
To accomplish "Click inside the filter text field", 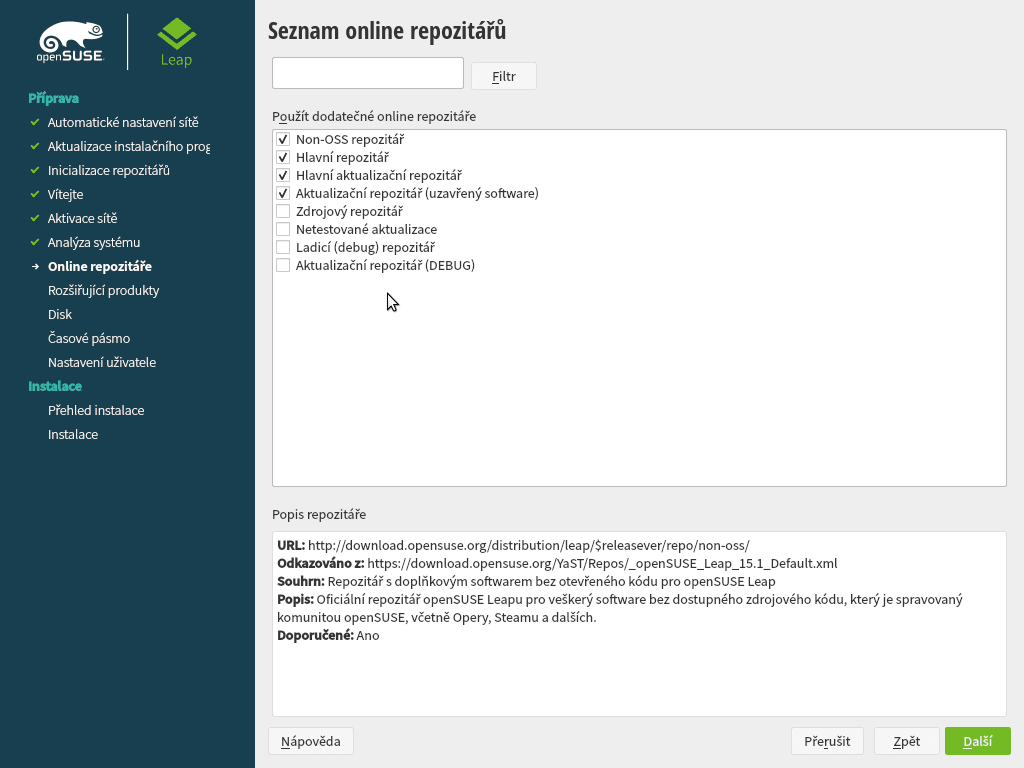I will coord(367,72).
